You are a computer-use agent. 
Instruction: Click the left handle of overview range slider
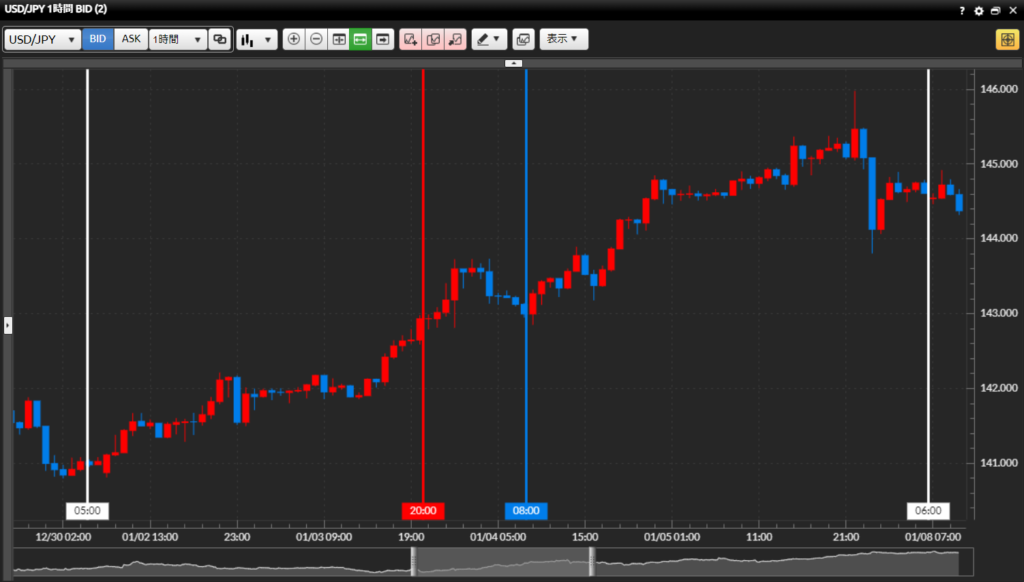(413, 561)
